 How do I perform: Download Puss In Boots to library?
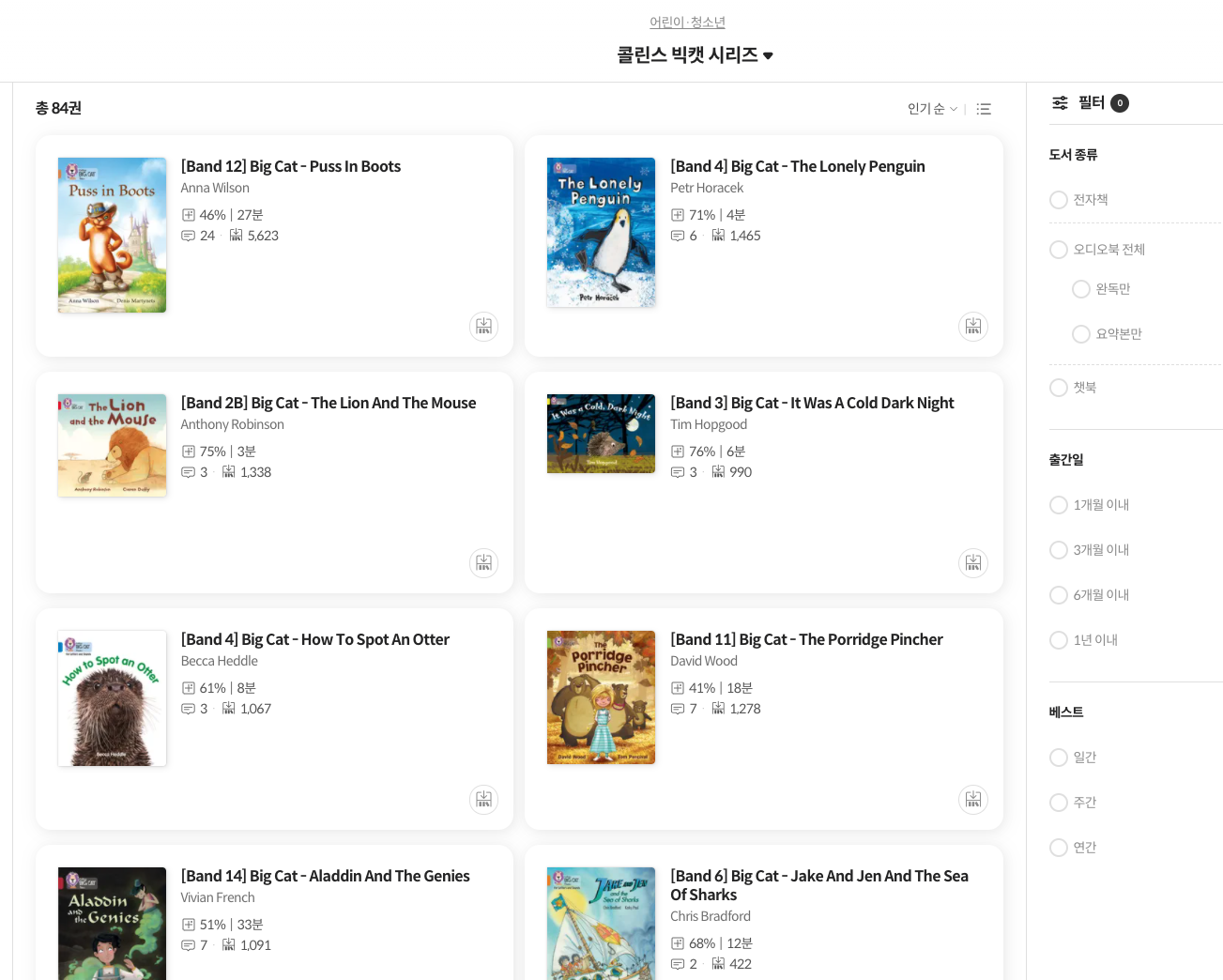click(x=483, y=327)
